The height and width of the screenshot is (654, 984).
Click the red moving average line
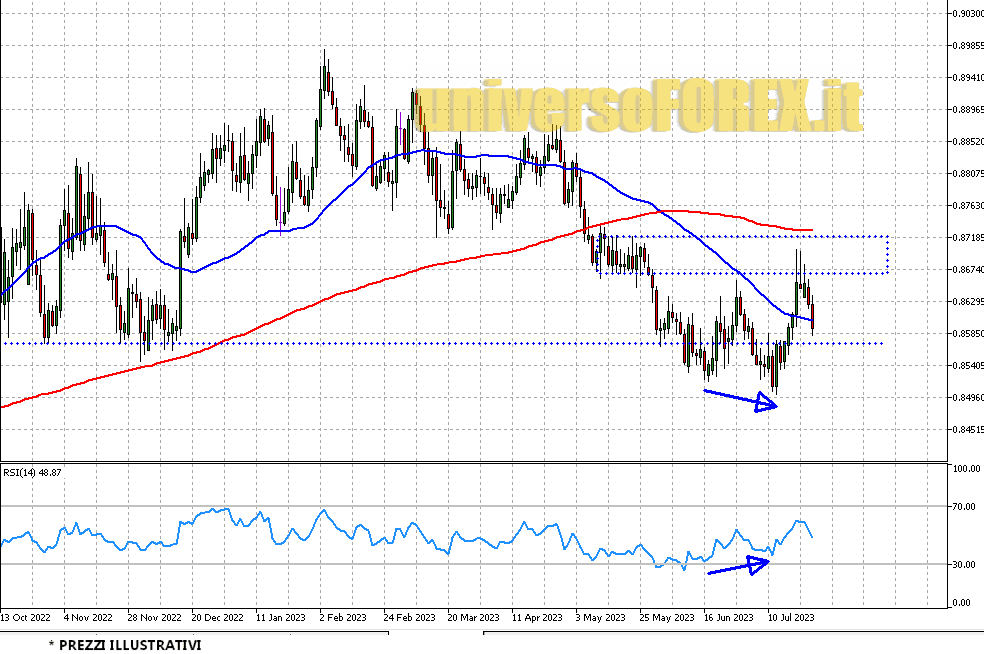pos(300,307)
